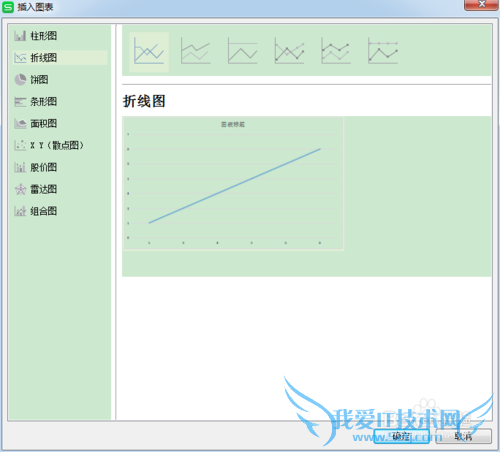The image size is (500, 452).
Task: Click the 股价图 stock chart icon
Action: pyautogui.click(x=20, y=167)
